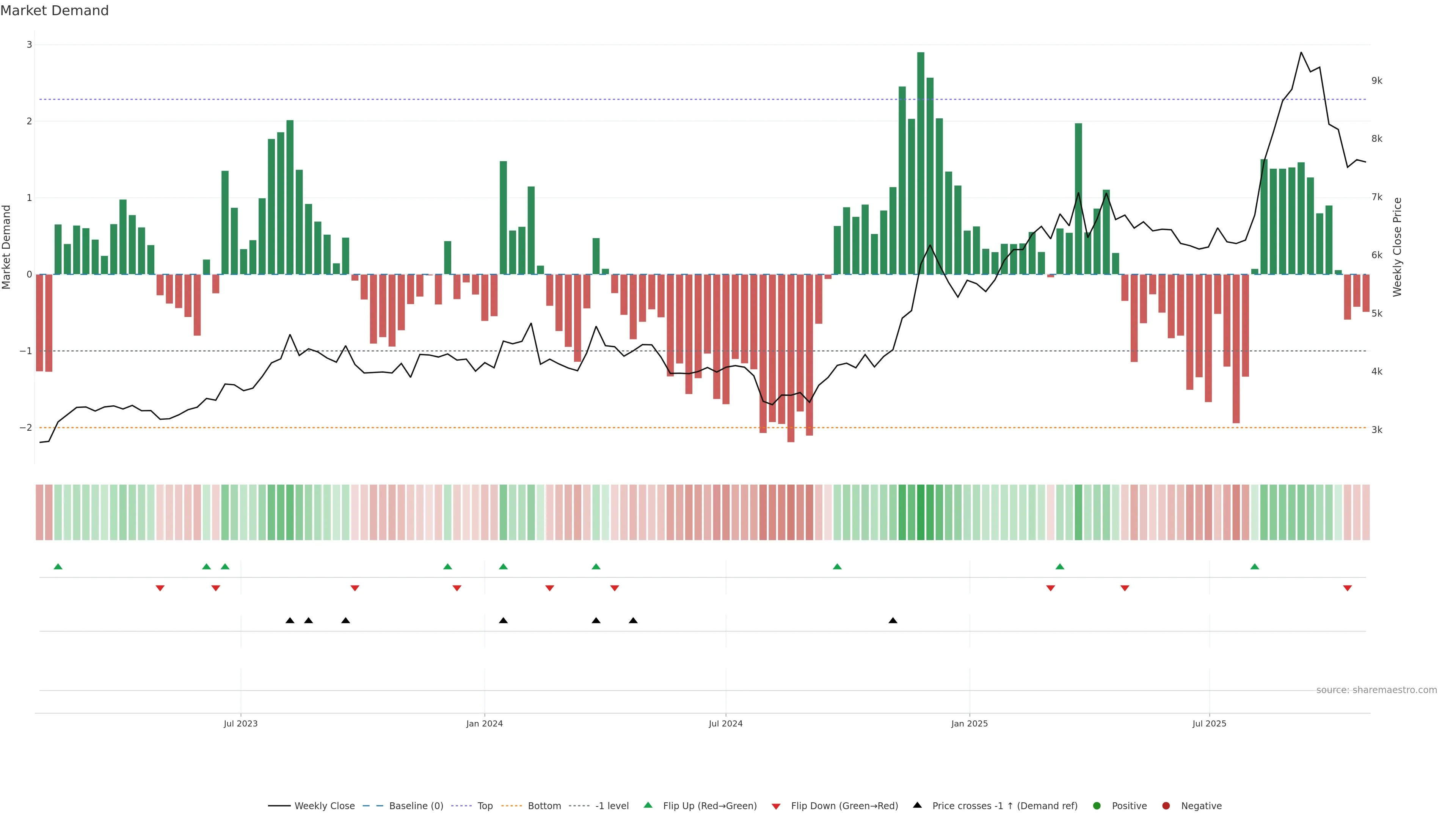Toggle Top dotted line legend entry
1456x819 pixels.
(x=485, y=805)
